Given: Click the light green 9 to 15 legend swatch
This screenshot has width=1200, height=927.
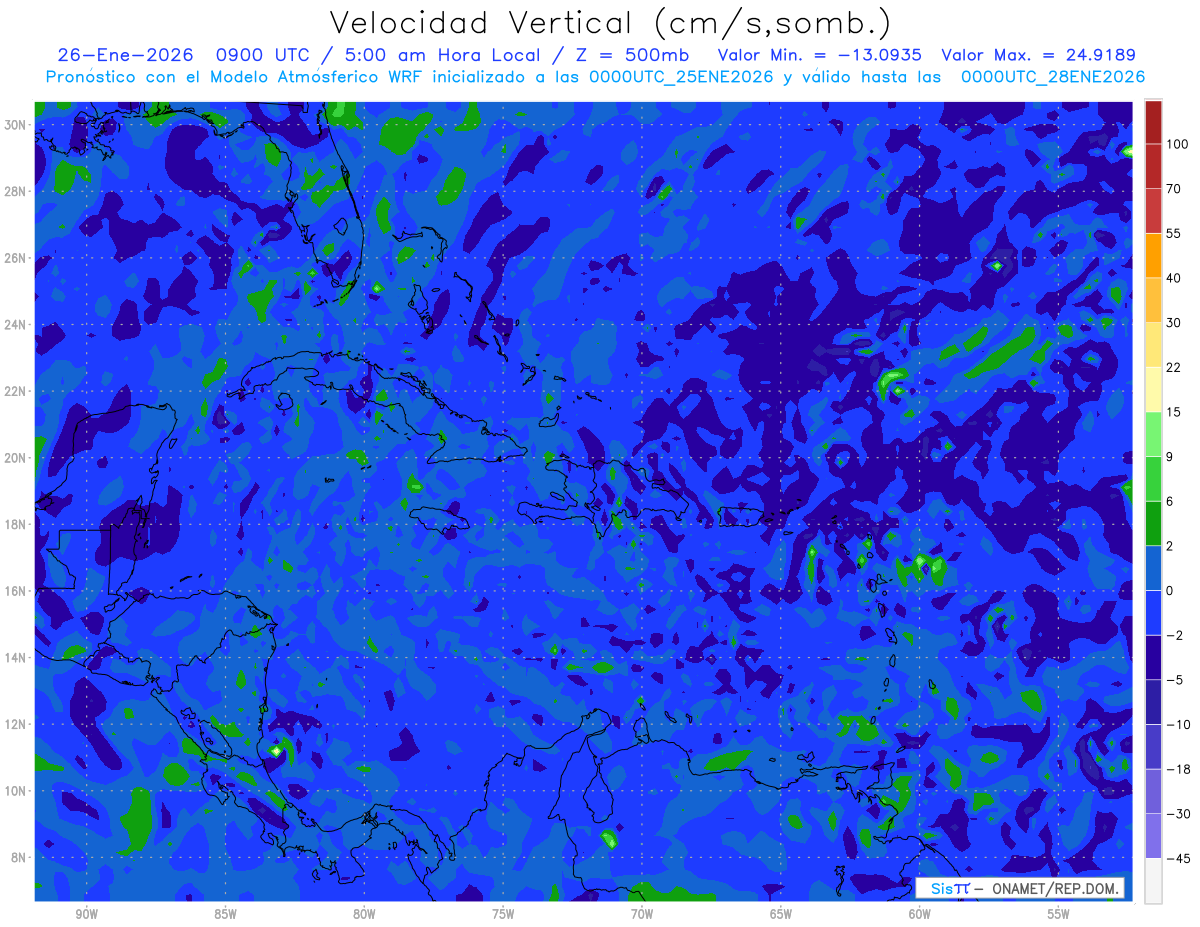Looking at the screenshot, I should pyautogui.click(x=1153, y=434).
